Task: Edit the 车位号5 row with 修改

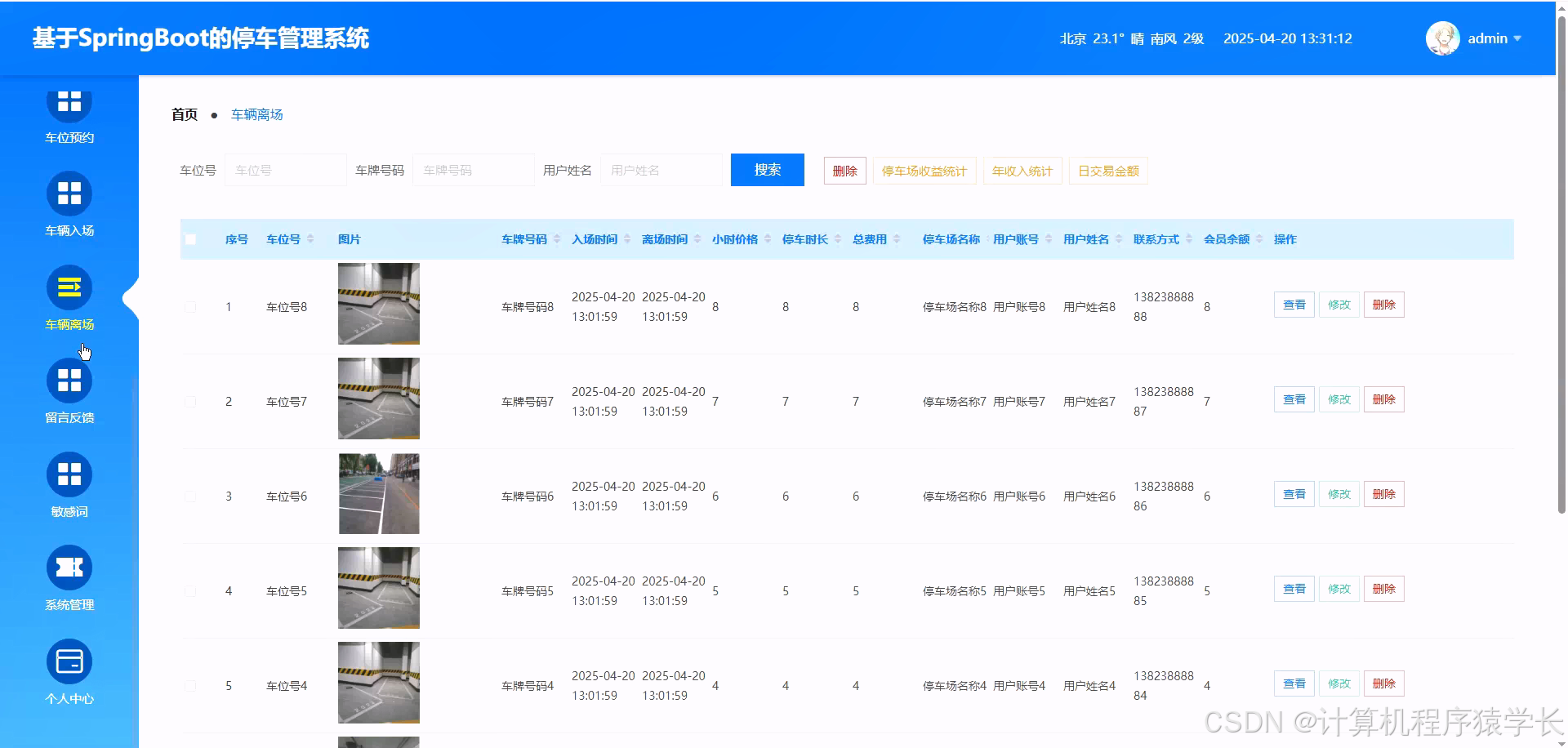Action: pyautogui.click(x=1339, y=589)
